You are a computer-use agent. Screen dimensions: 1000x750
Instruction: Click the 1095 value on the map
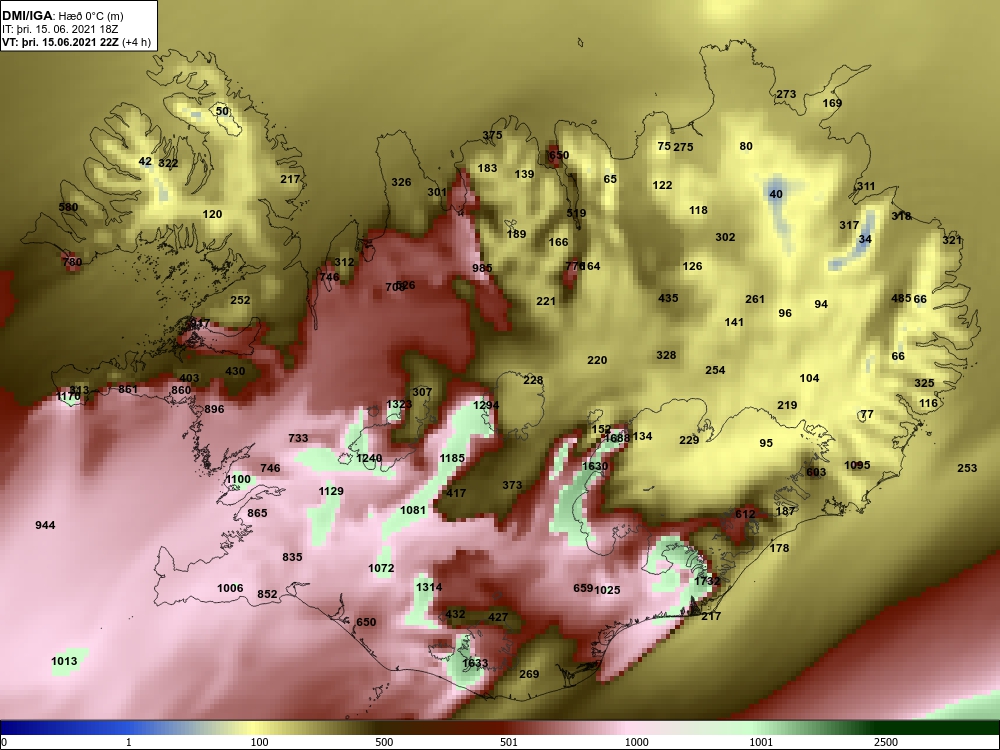click(857, 464)
